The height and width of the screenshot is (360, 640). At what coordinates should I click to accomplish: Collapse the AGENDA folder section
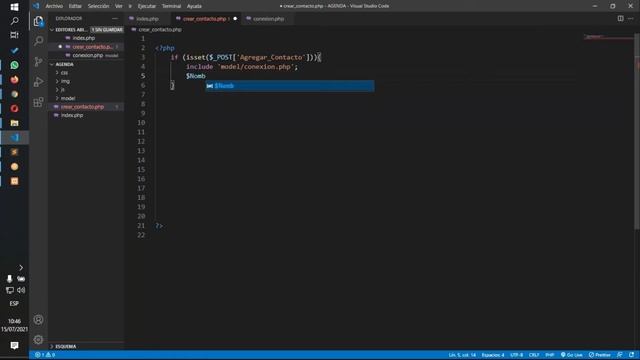51,64
